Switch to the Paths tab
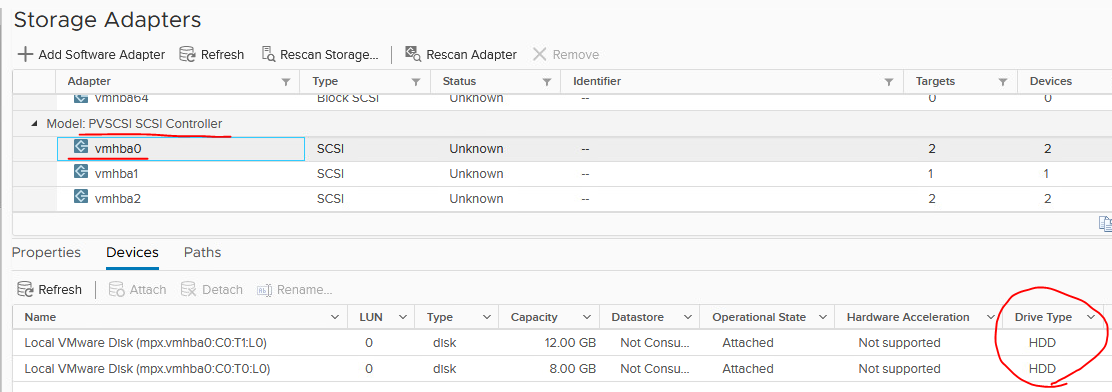Screen dimensions: 1112x392 [202, 252]
